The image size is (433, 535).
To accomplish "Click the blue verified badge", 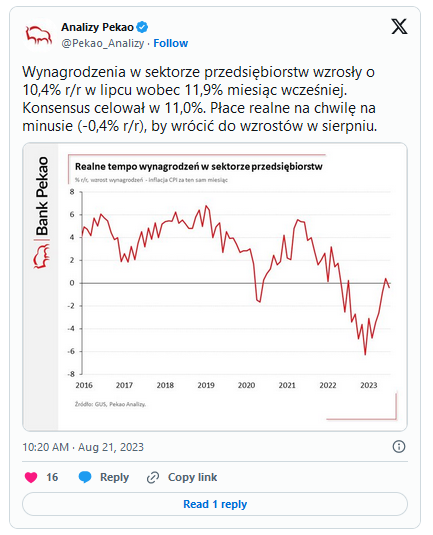I will (142, 27).
